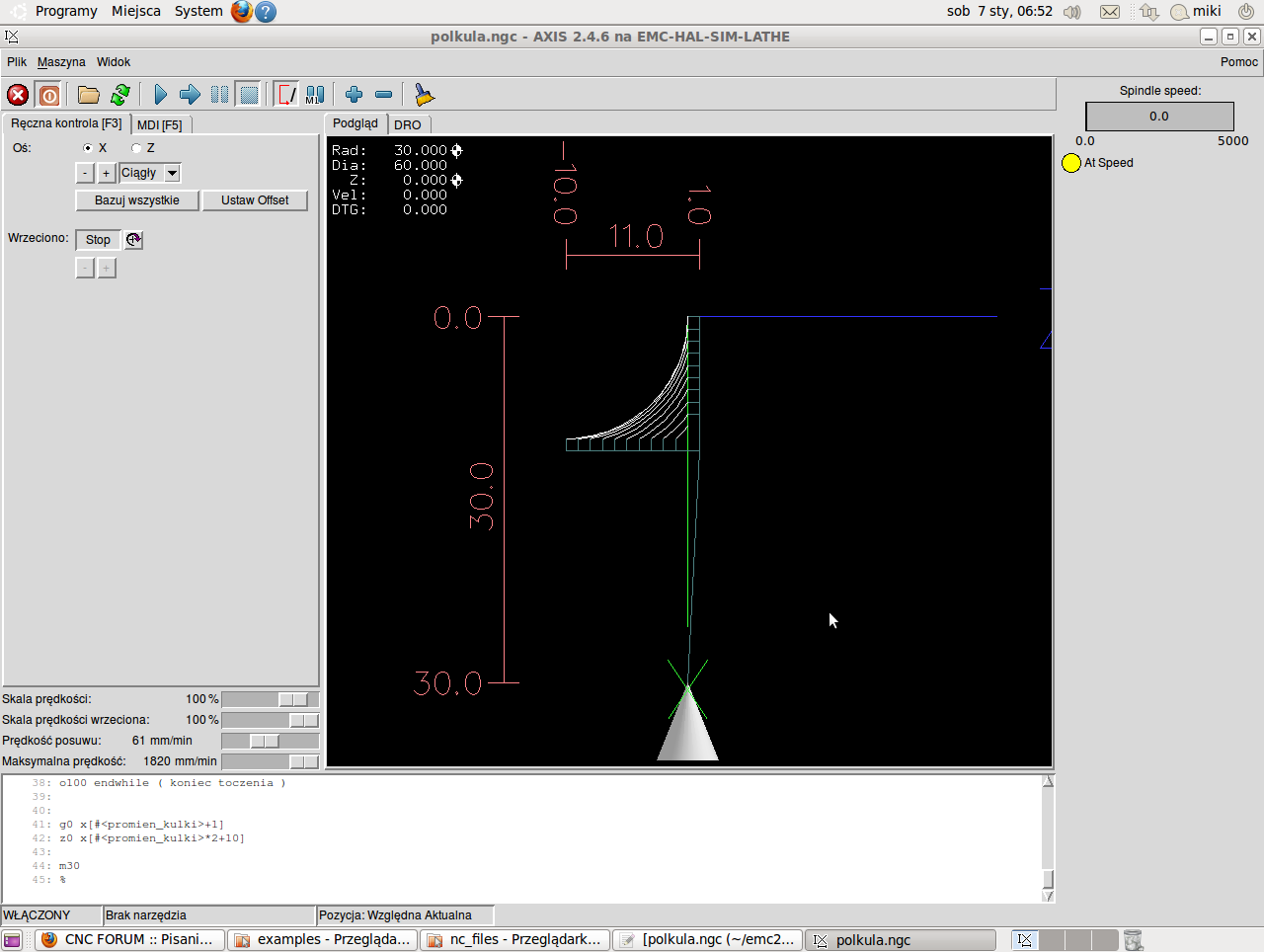
Task: Show the desktop using the bottom panel icon
Action: click(12, 940)
